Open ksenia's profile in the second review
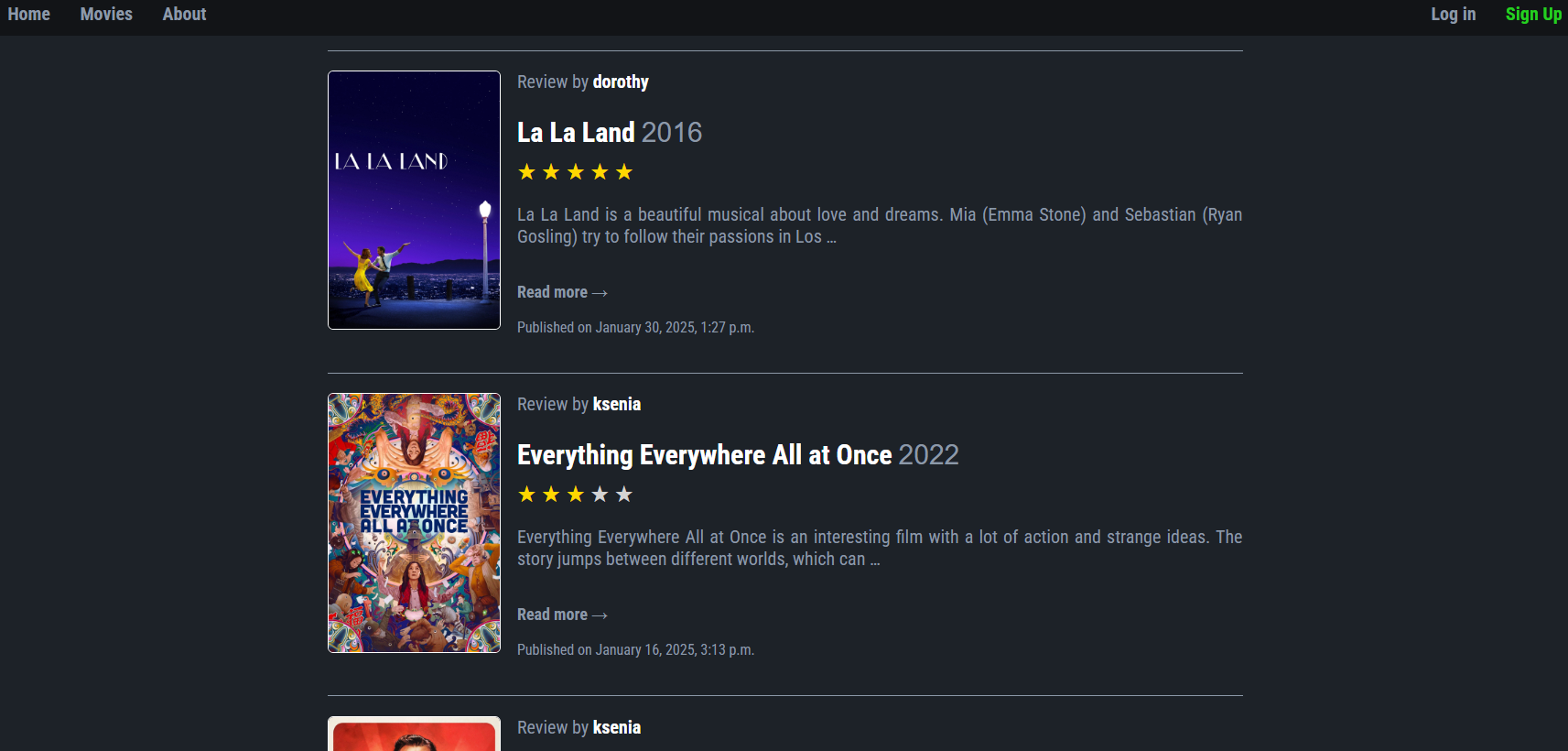 pyautogui.click(x=616, y=405)
